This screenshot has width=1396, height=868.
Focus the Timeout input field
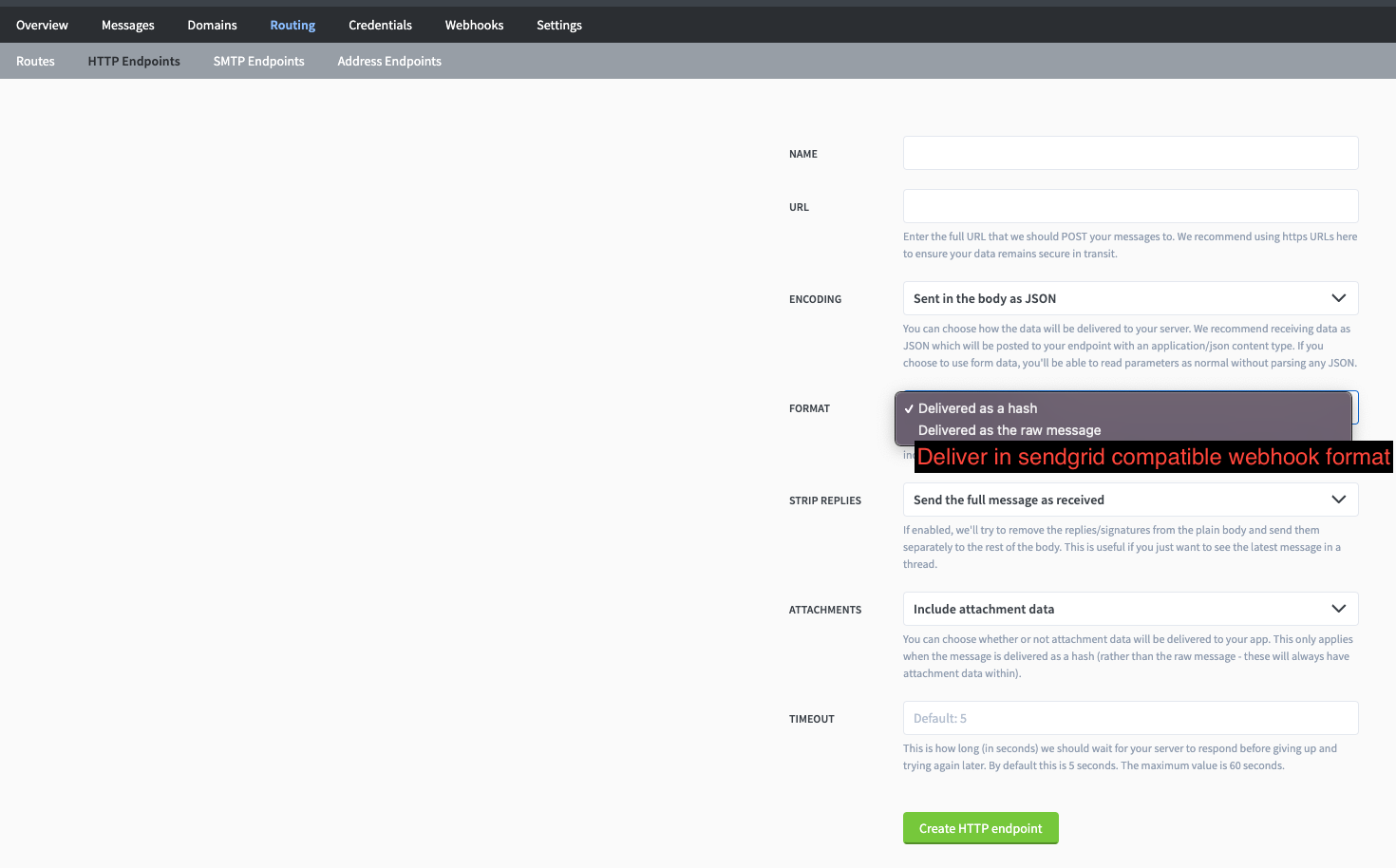pos(1130,718)
